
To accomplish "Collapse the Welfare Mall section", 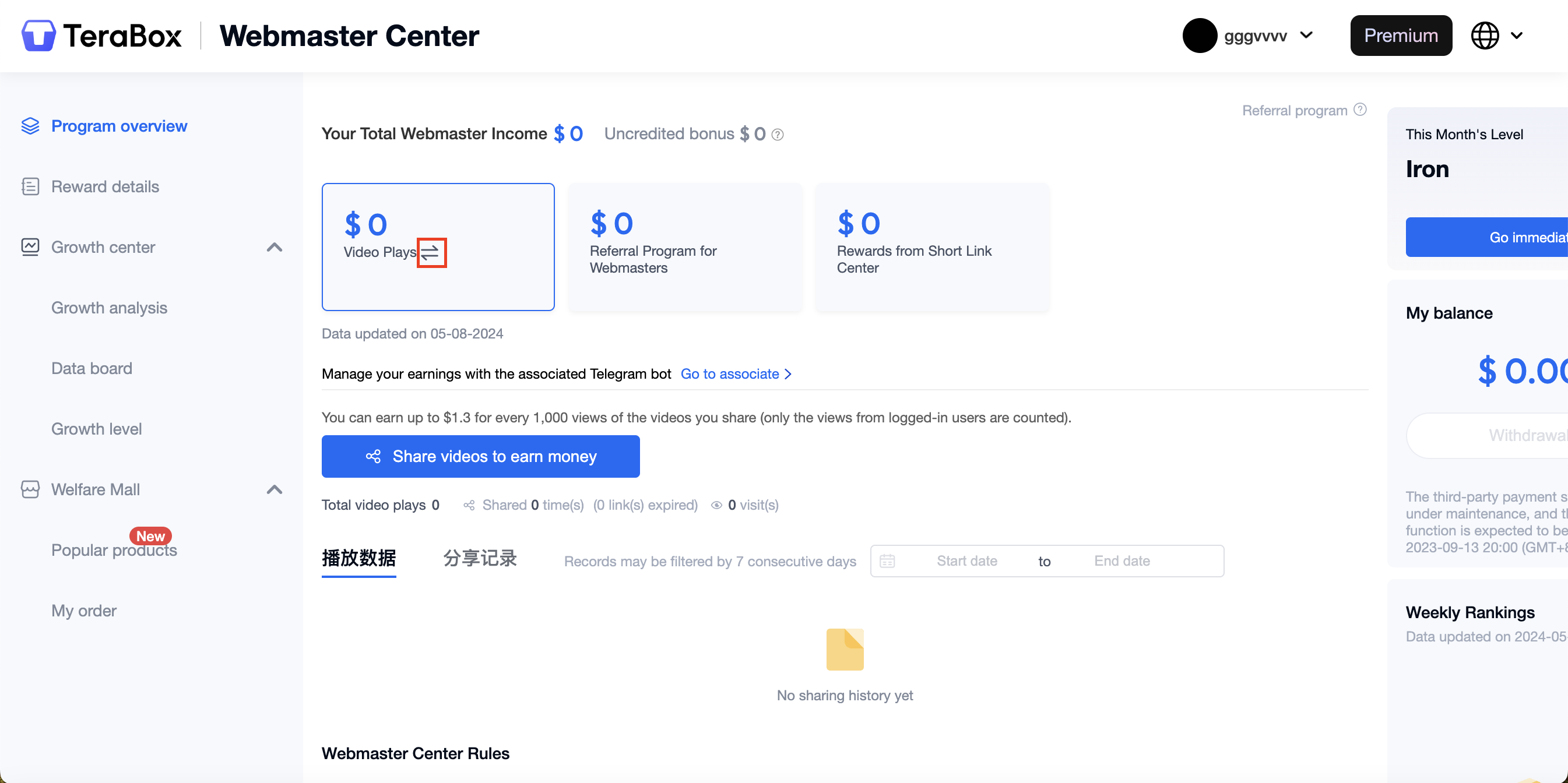I will tap(275, 489).
